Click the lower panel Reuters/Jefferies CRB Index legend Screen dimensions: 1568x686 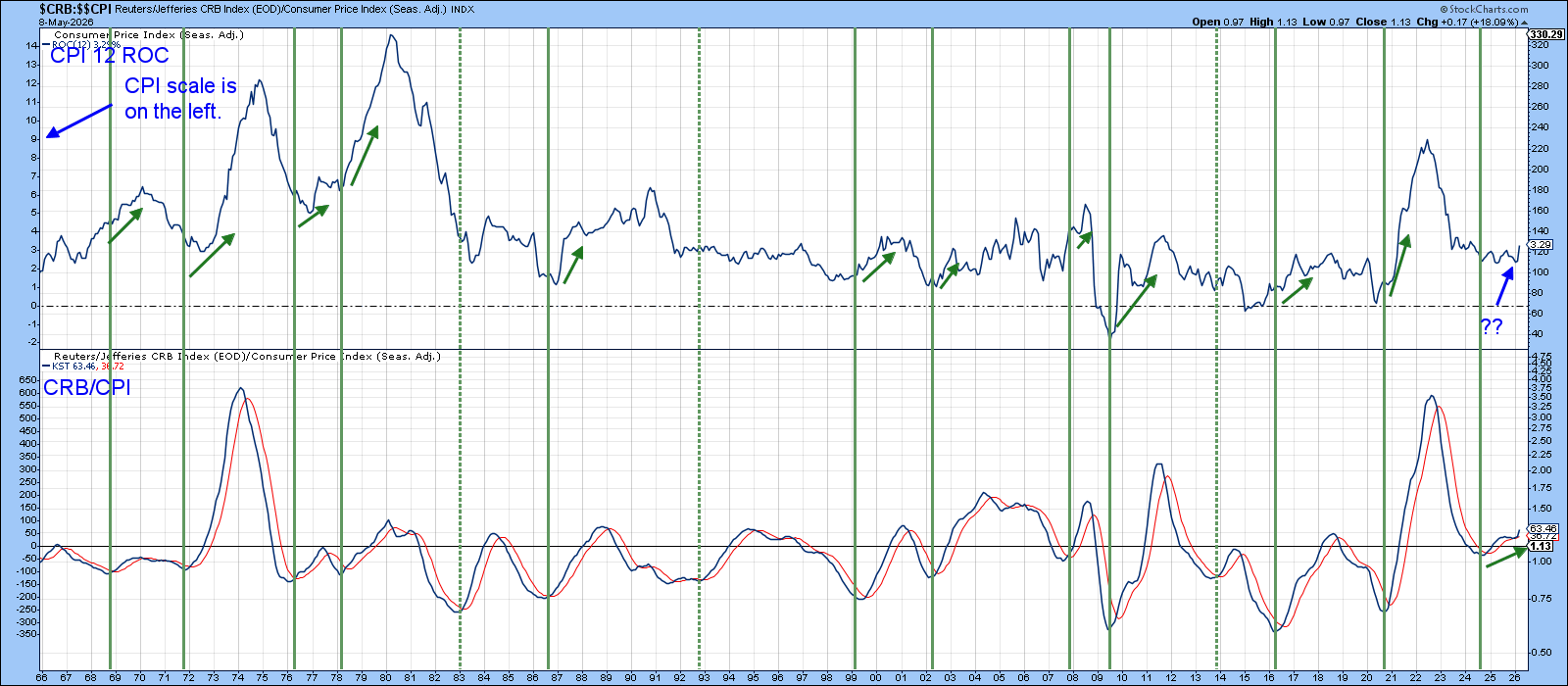click(247, 357)
